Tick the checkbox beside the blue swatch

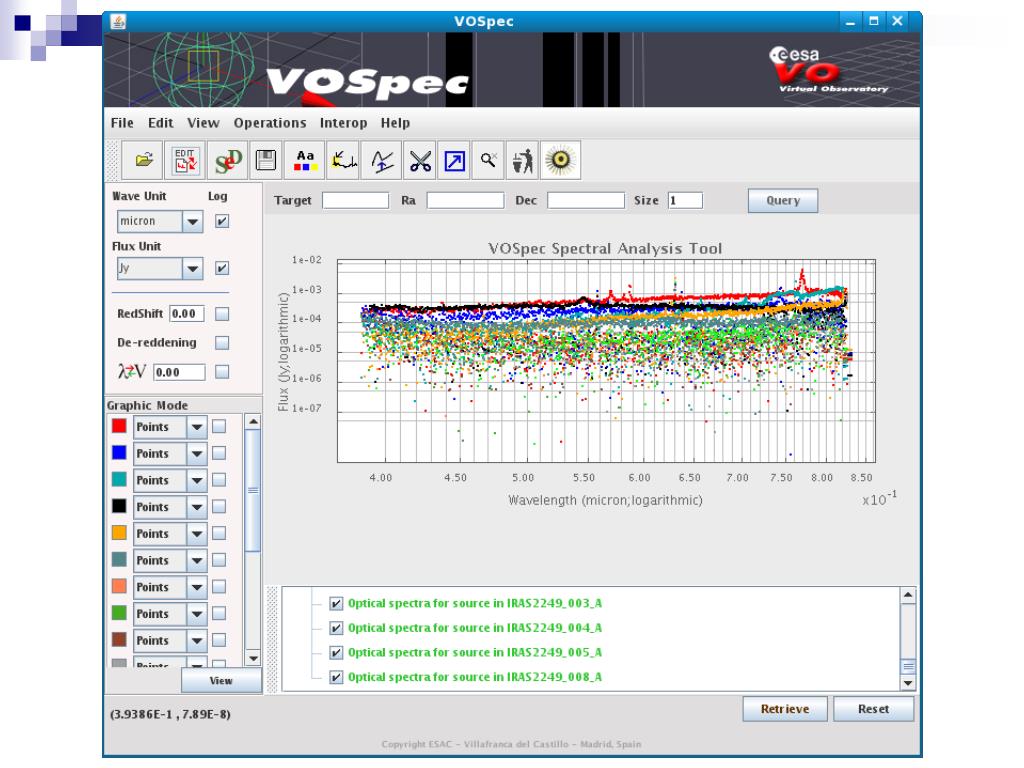tap(219, 453)
